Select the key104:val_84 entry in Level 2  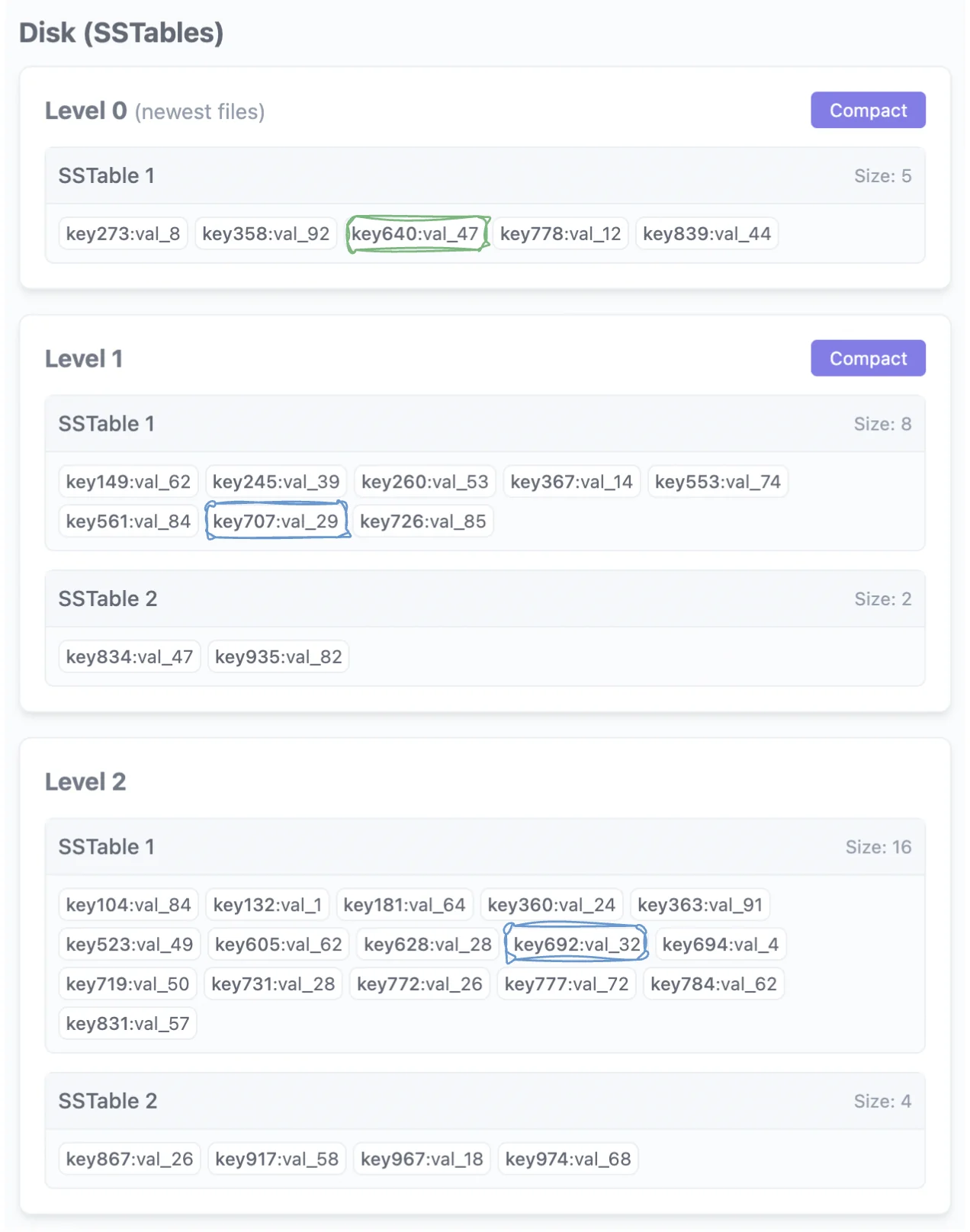click(x=128, y=905)
